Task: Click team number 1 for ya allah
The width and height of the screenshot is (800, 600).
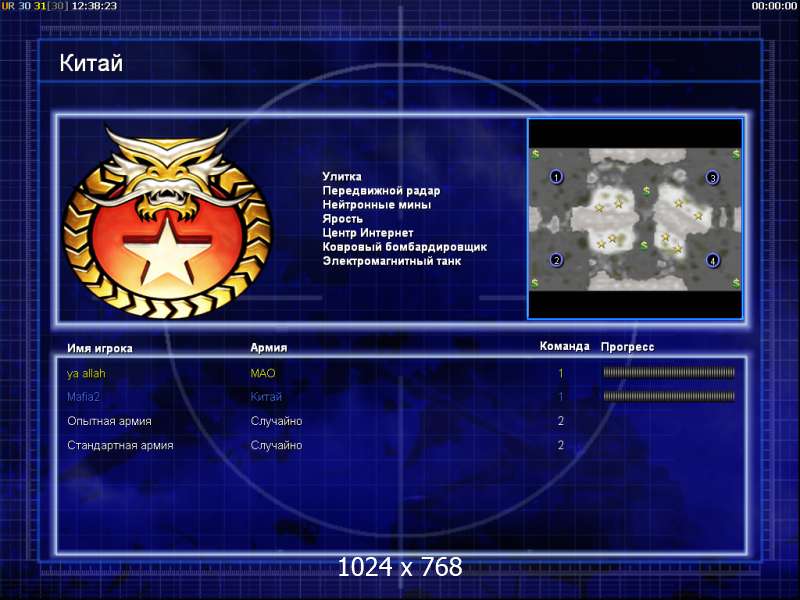Action: (x=561, y=373)
